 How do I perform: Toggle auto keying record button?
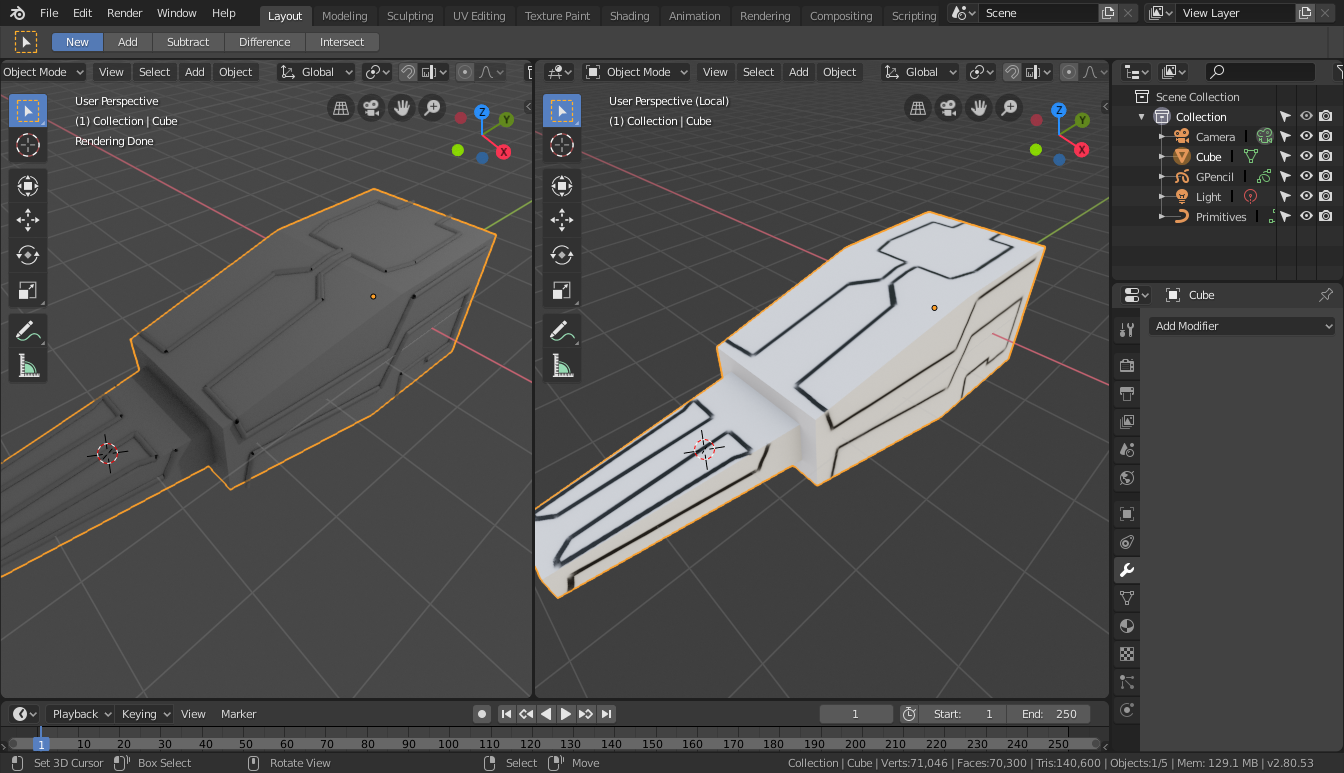[x=482, y=714]
